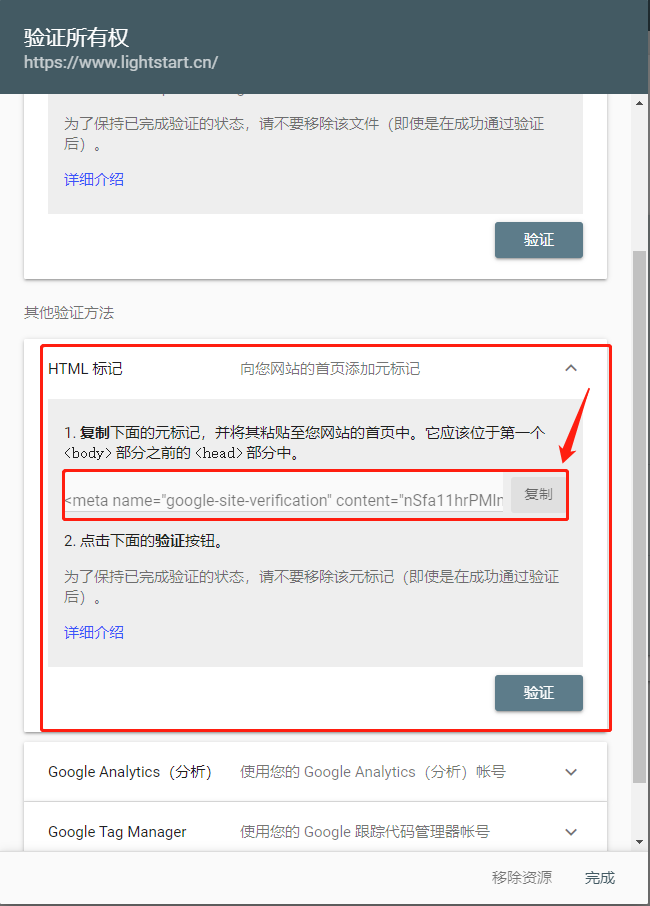Viewport: 650px width, 906px height.
Task: Open the upper 详细介绍 link
Action: point(94,179)
